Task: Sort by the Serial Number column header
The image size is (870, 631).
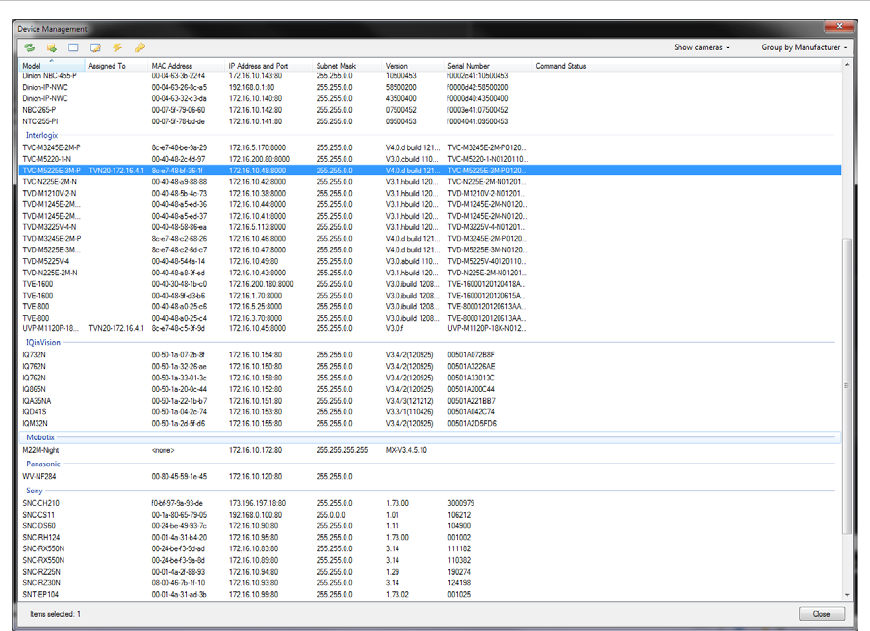Action: click(x=488, y=65)
